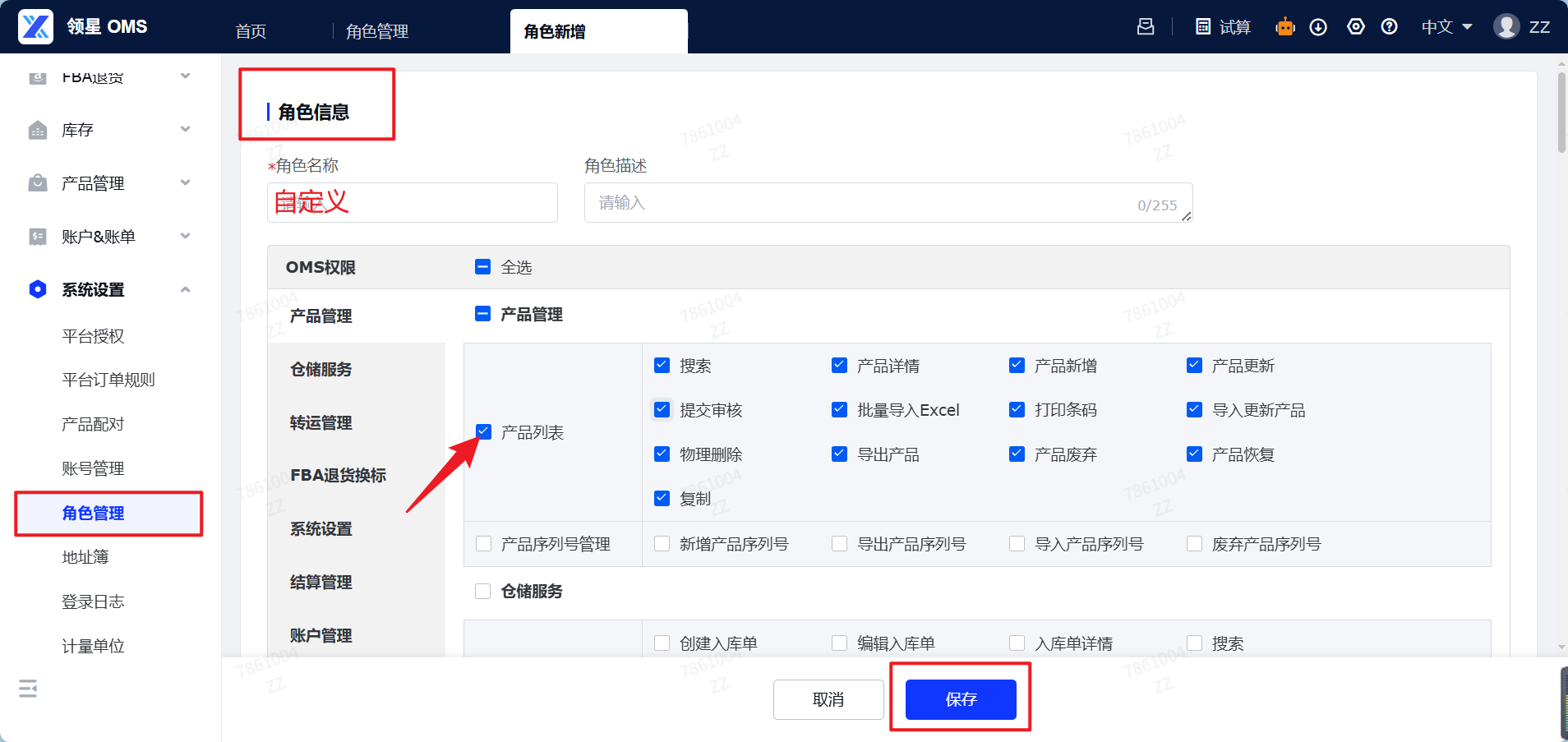Expand the FBA退货 sidebar chevron
1568x742 pixels.
(185, 76)
